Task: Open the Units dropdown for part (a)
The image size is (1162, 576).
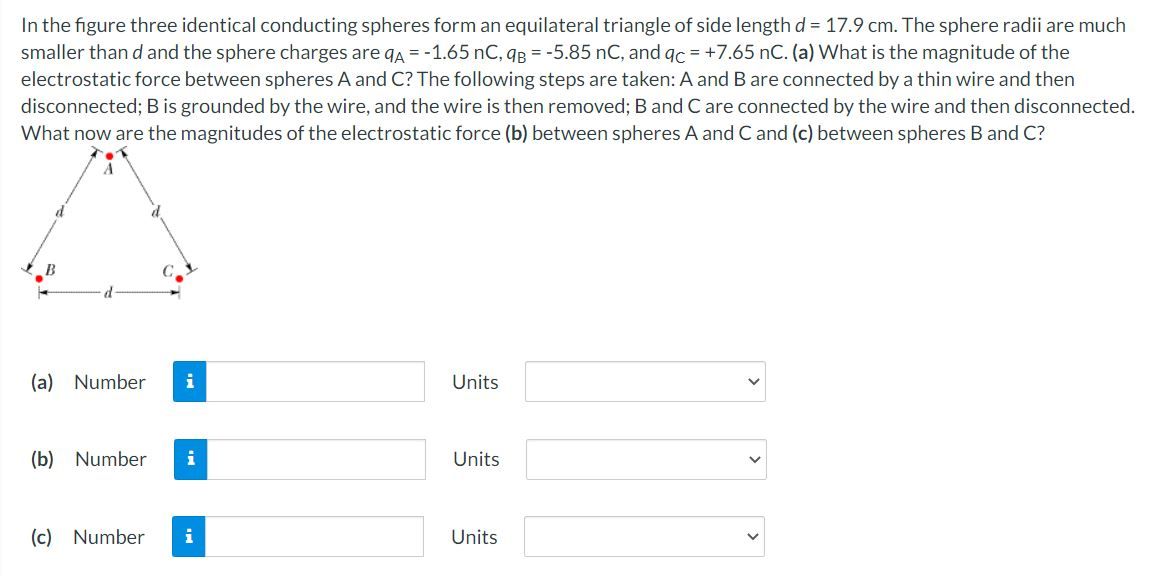Action: (643, 380)
